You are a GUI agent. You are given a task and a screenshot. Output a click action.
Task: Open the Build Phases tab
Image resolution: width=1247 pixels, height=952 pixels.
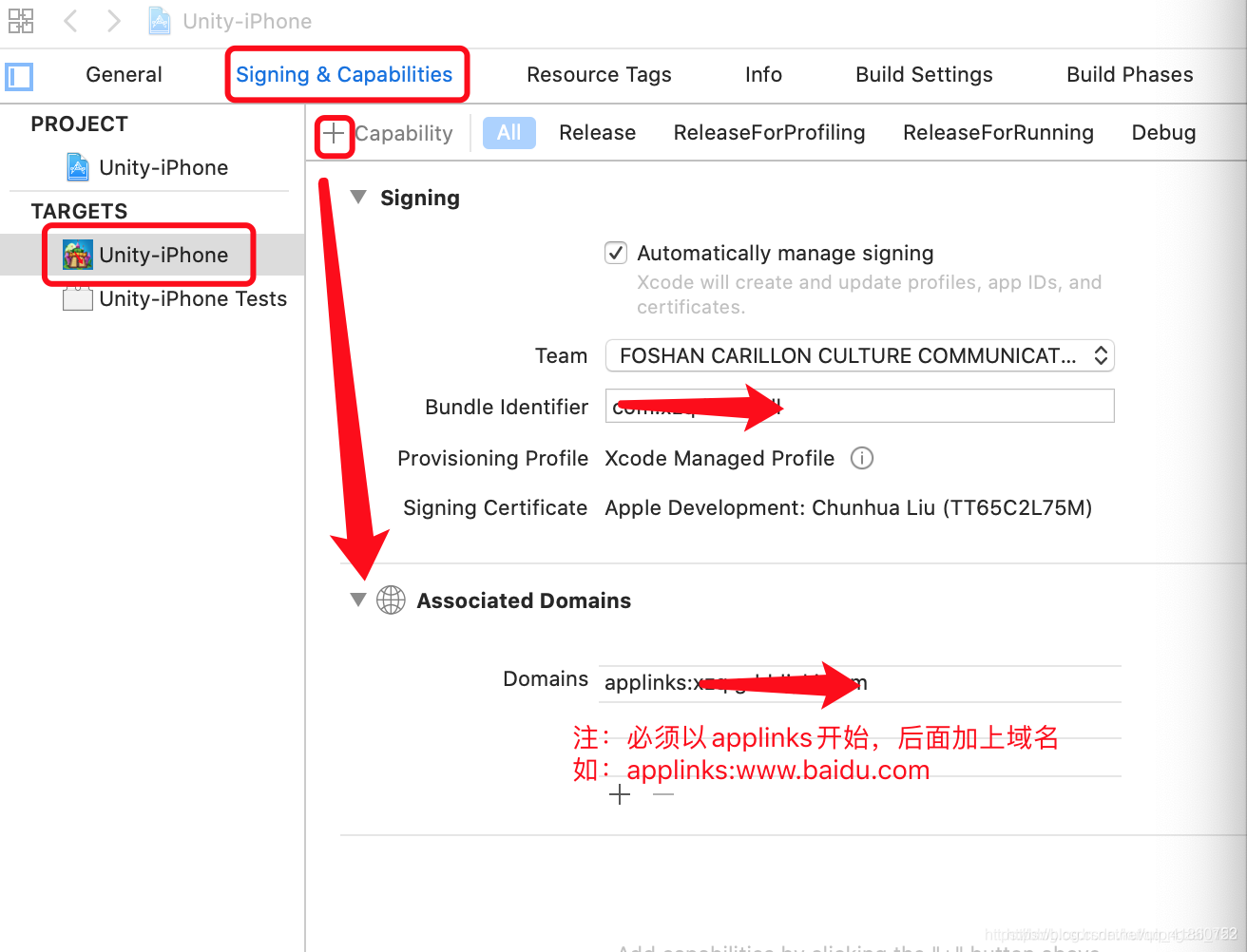(1130, 75)
